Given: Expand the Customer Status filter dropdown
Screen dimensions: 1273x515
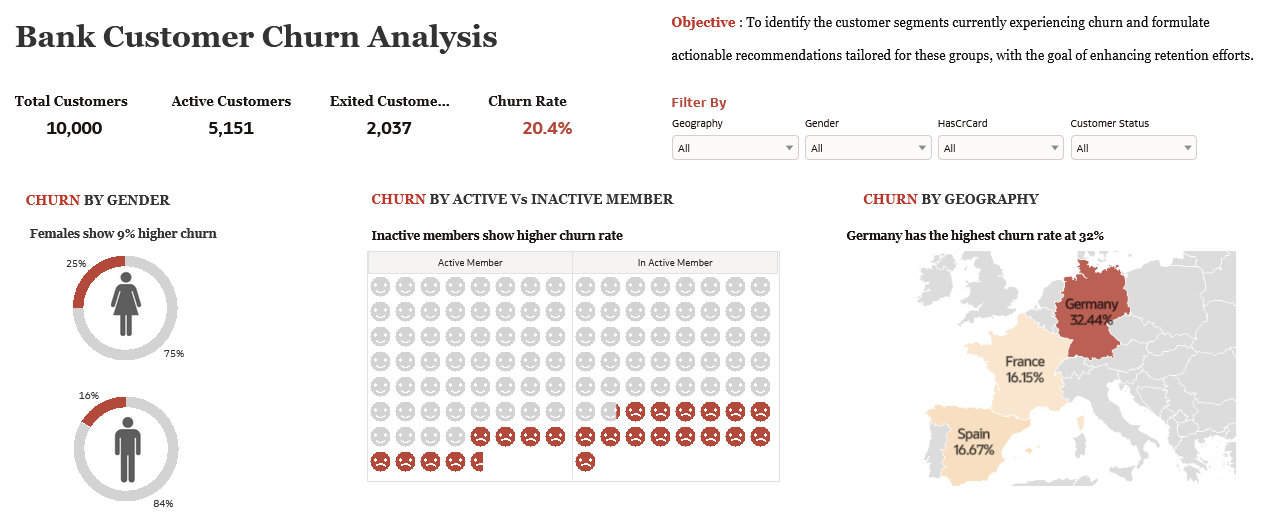Looking at the screenshot, I should 1132,148.
